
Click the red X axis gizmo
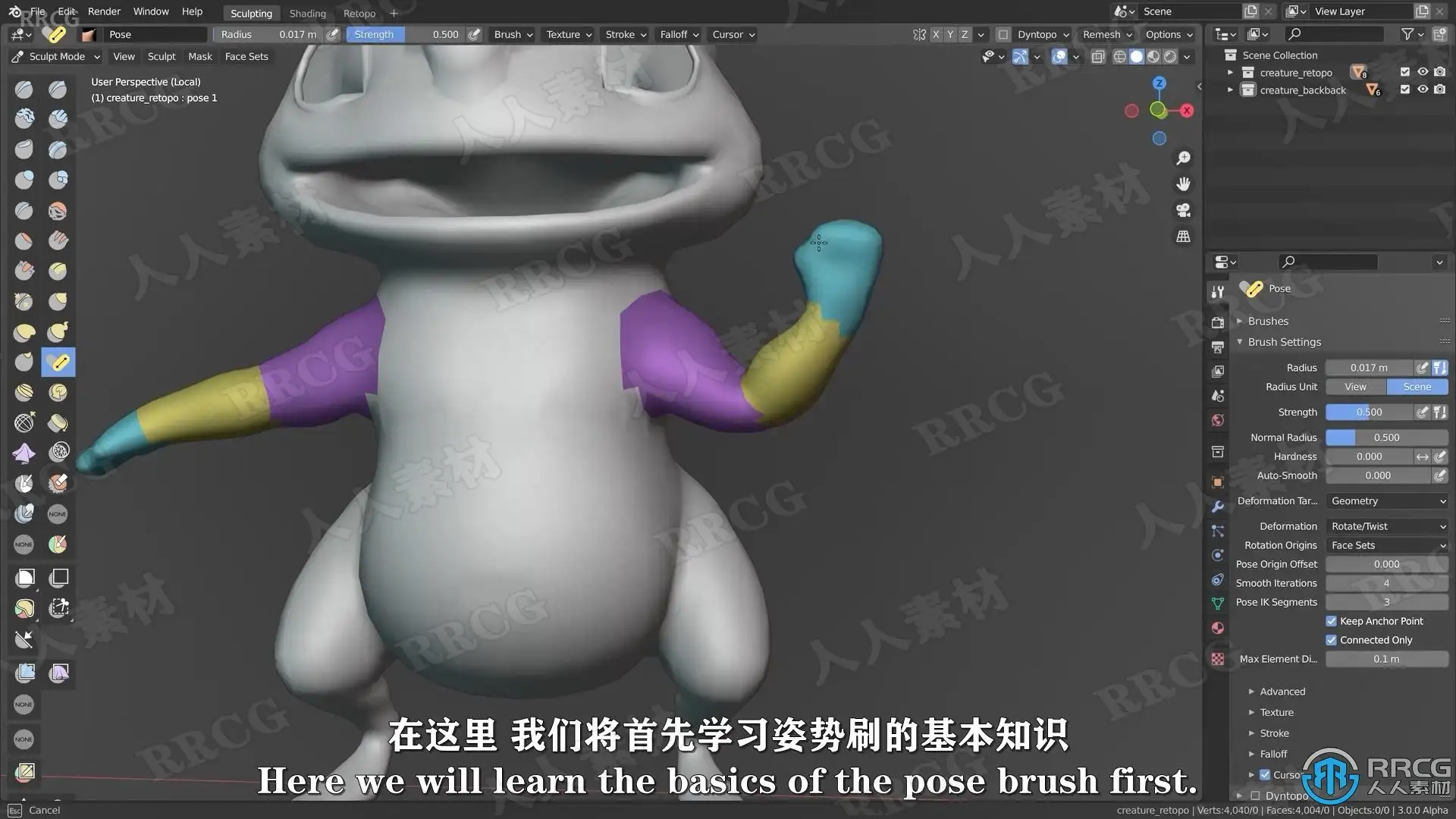click(1187, 111)
